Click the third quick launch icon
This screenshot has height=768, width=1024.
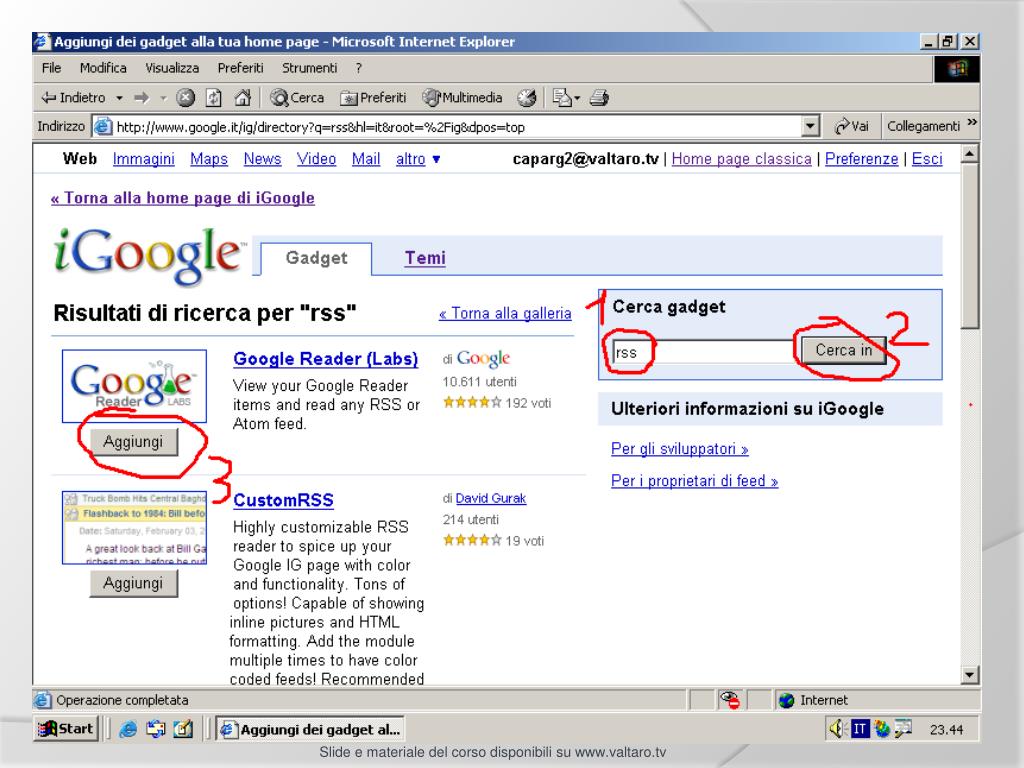tap(183, 729)
